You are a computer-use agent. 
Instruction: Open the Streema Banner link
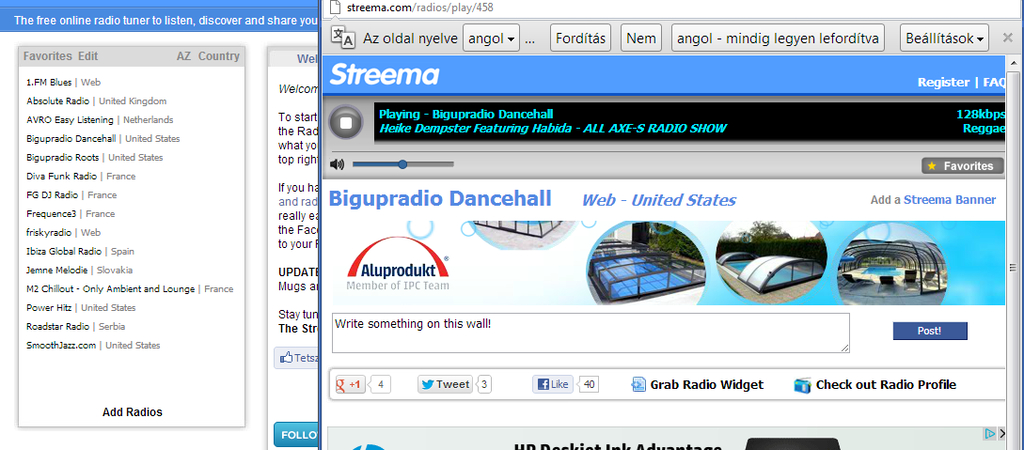tap(950, 200)
